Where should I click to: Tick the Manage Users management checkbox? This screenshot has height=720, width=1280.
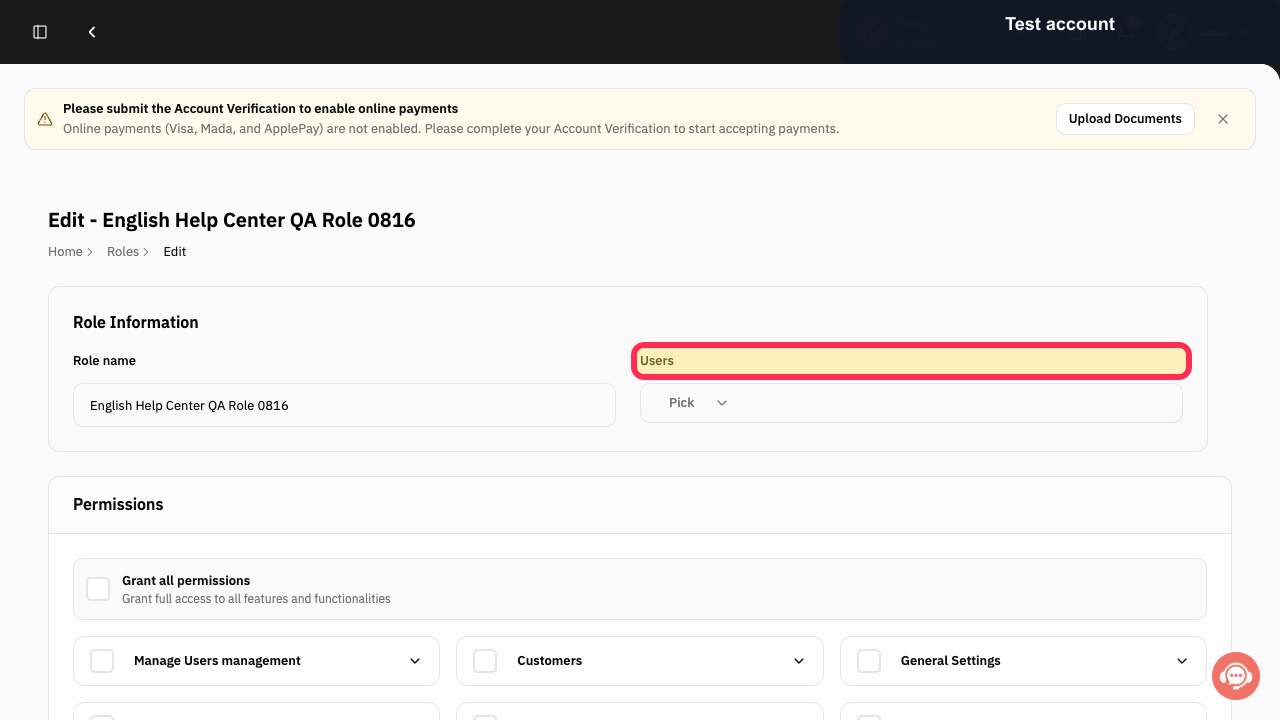[x=102, y=661]
